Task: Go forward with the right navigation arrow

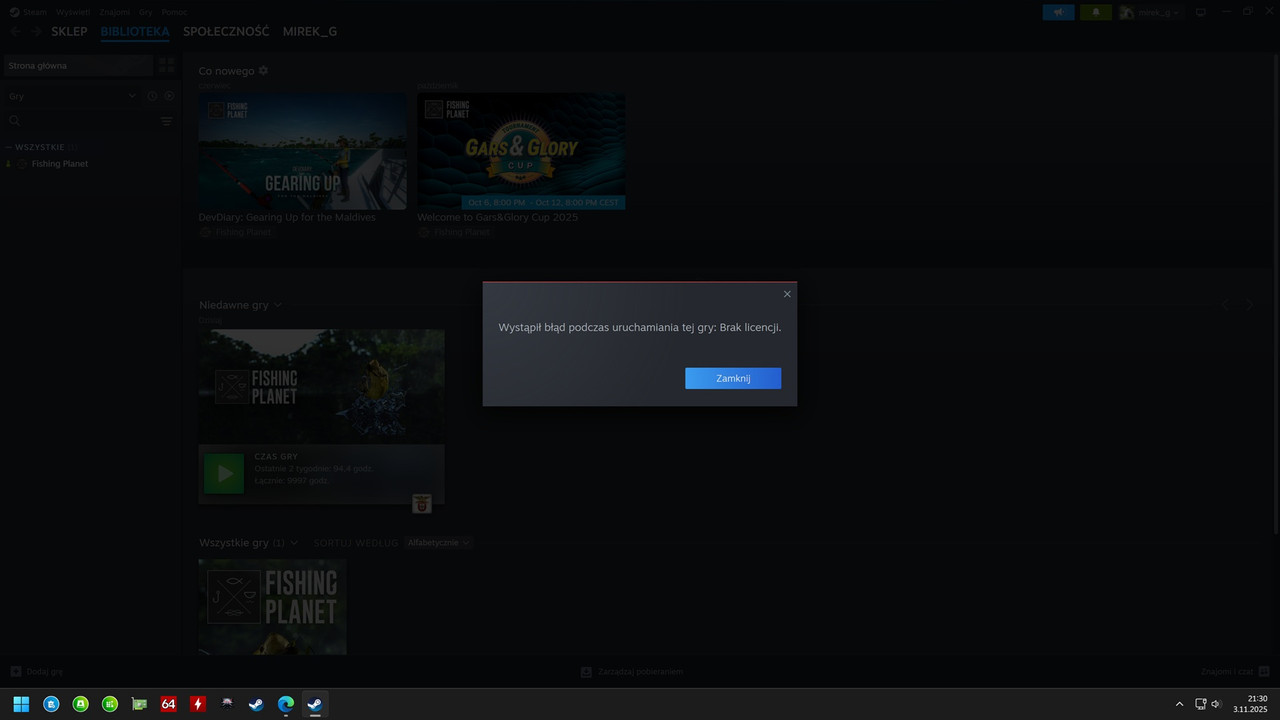Action: tap(36, 32)
